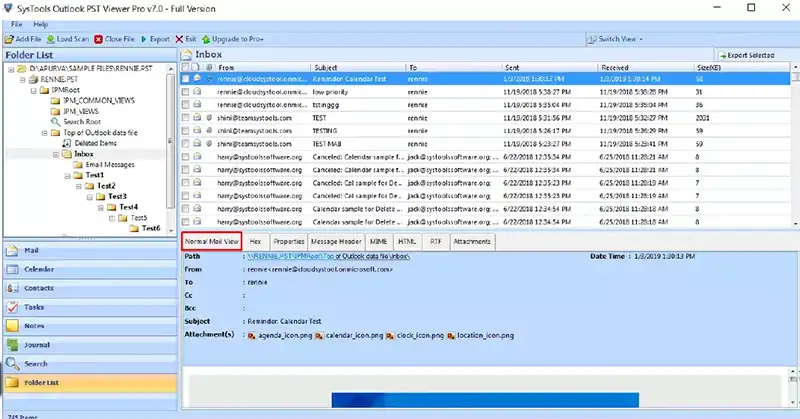This screenshot has width=800, height=419.
Task: Click the Export Selected green arrow icon
Action: click(722, 55)
